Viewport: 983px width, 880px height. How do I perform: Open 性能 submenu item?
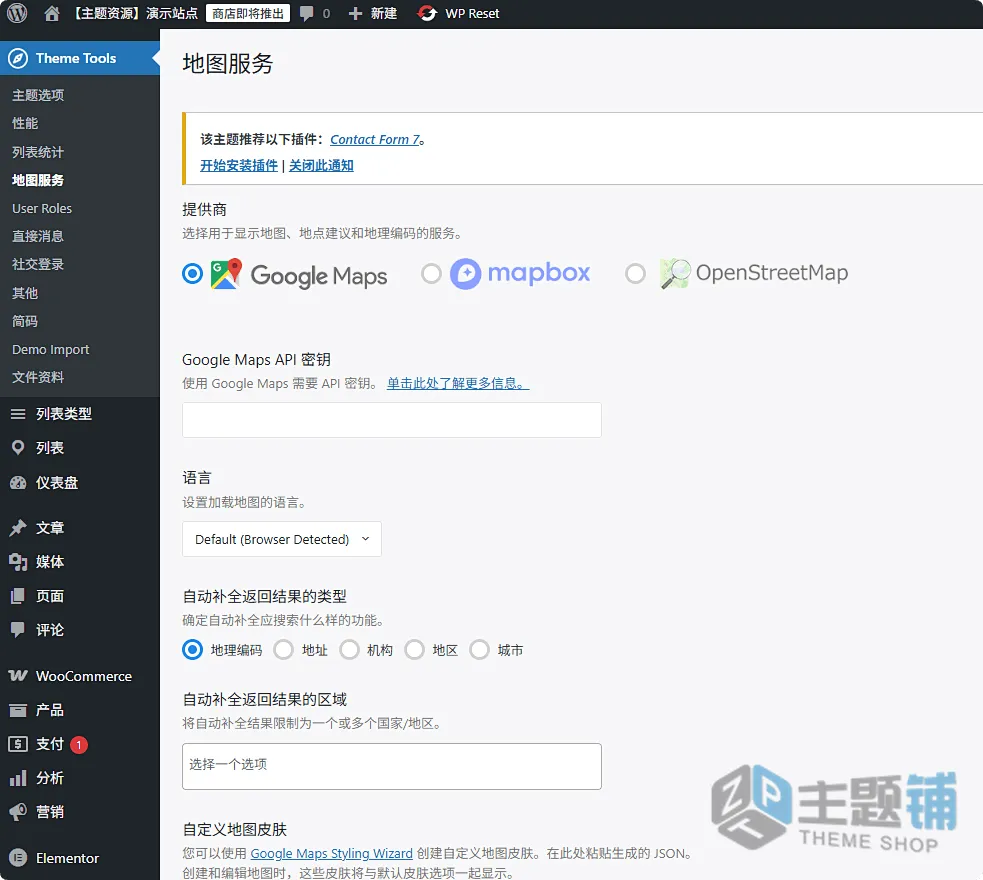[25, 123]
